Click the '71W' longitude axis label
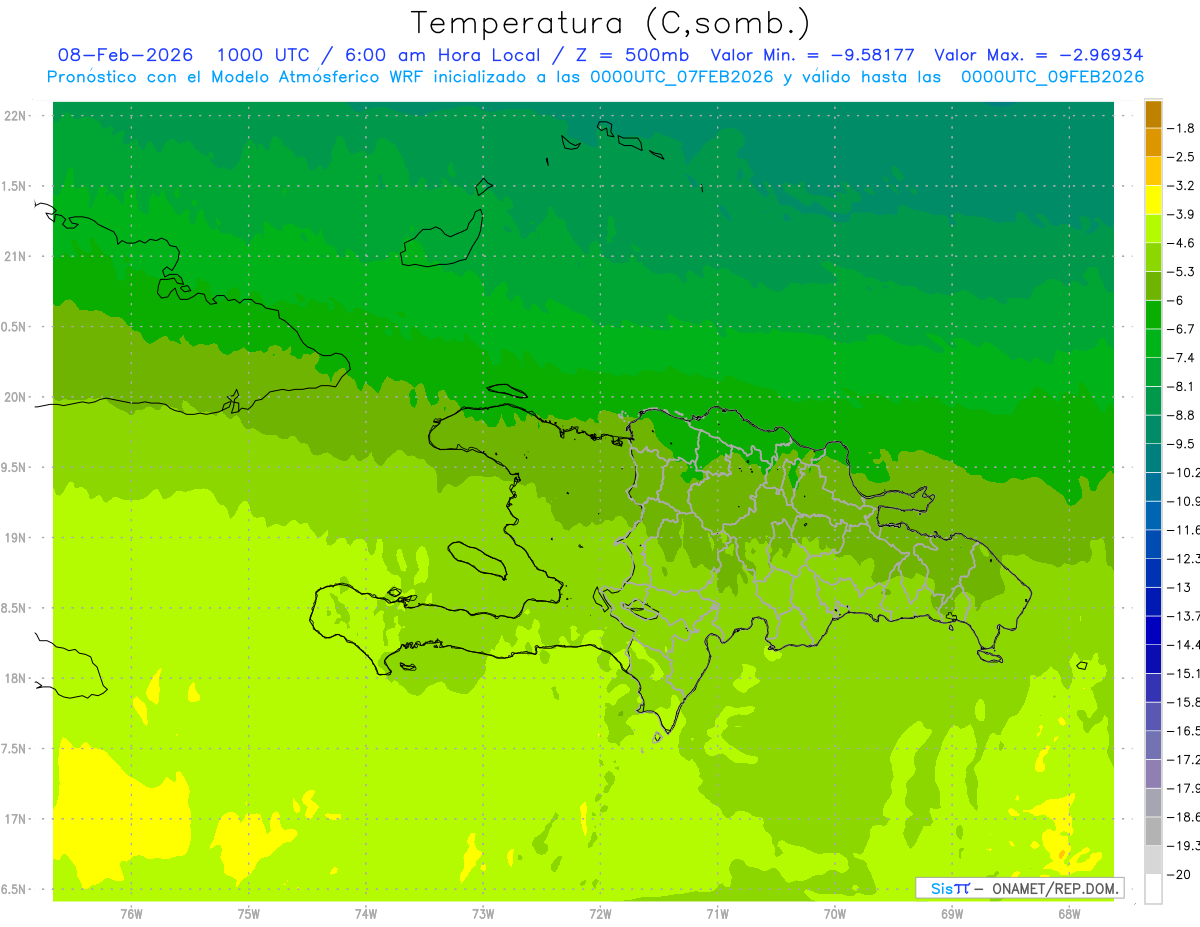1200x927 pixels. click(x=717, y=913)
